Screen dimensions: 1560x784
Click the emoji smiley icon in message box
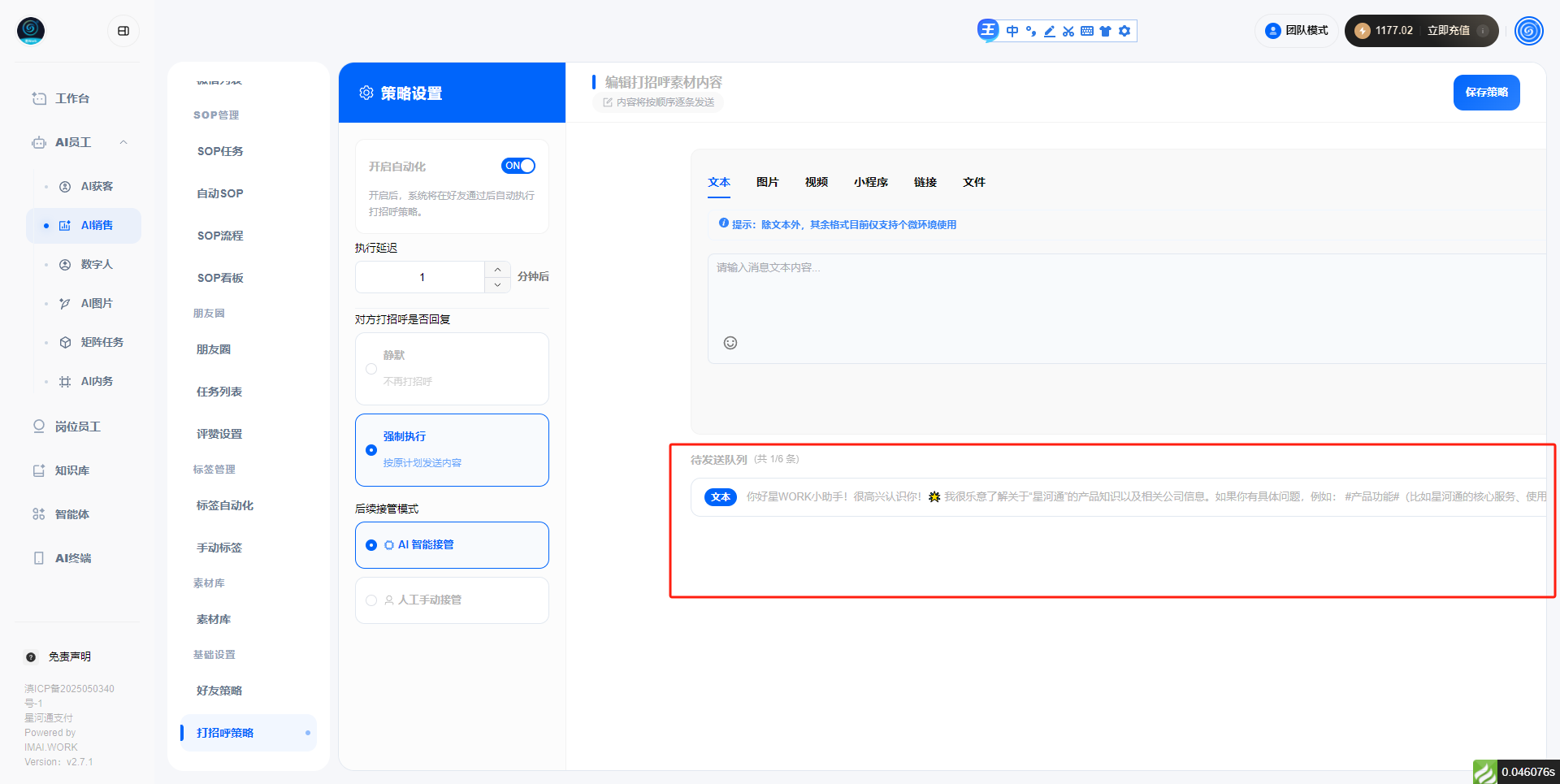pos(730,343)
